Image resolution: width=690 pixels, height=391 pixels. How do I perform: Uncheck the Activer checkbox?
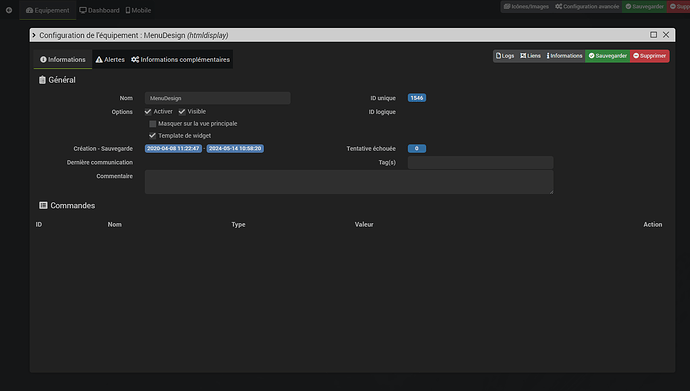click(148, 112)
